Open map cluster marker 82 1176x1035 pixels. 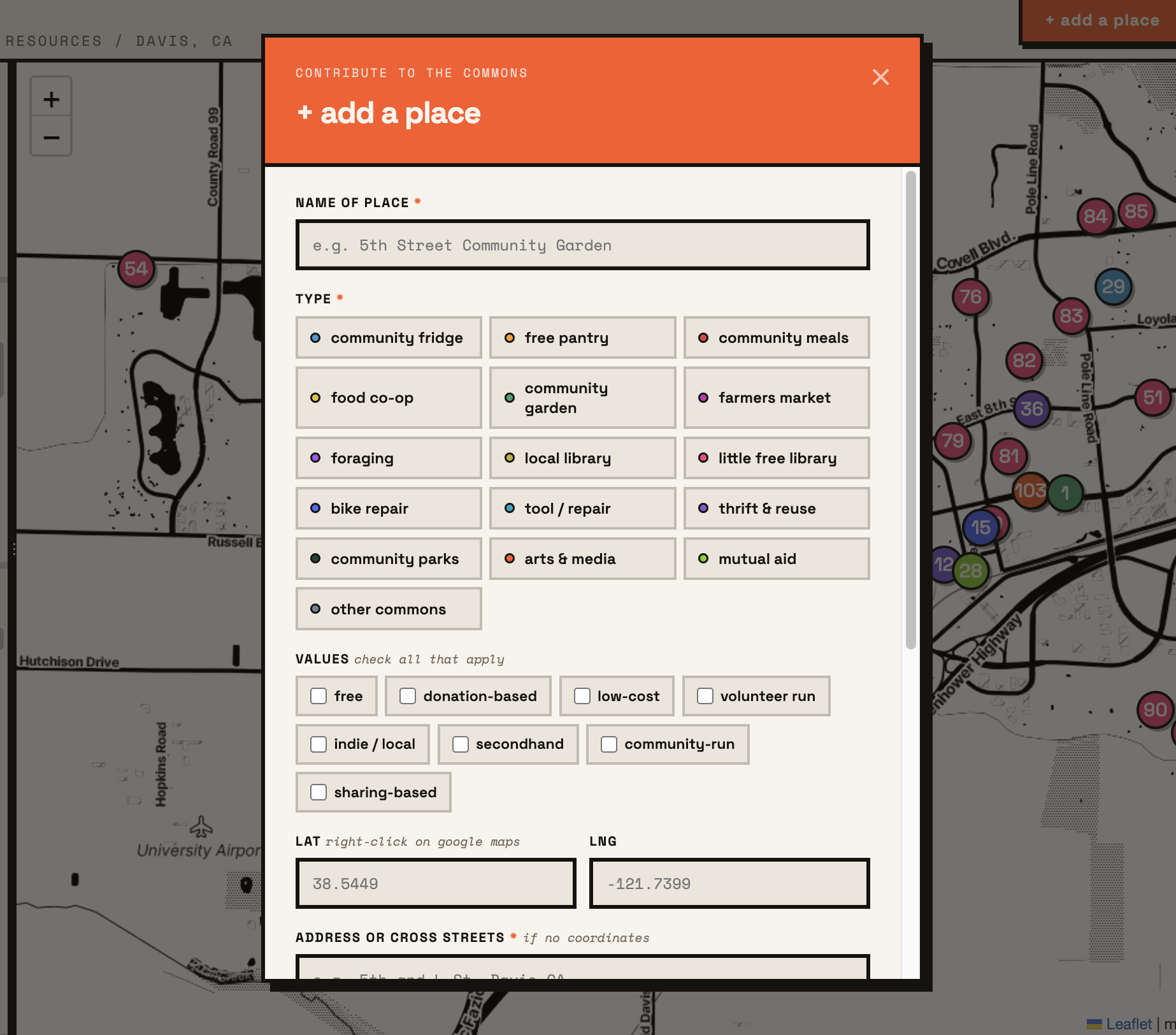(1024, 360)
